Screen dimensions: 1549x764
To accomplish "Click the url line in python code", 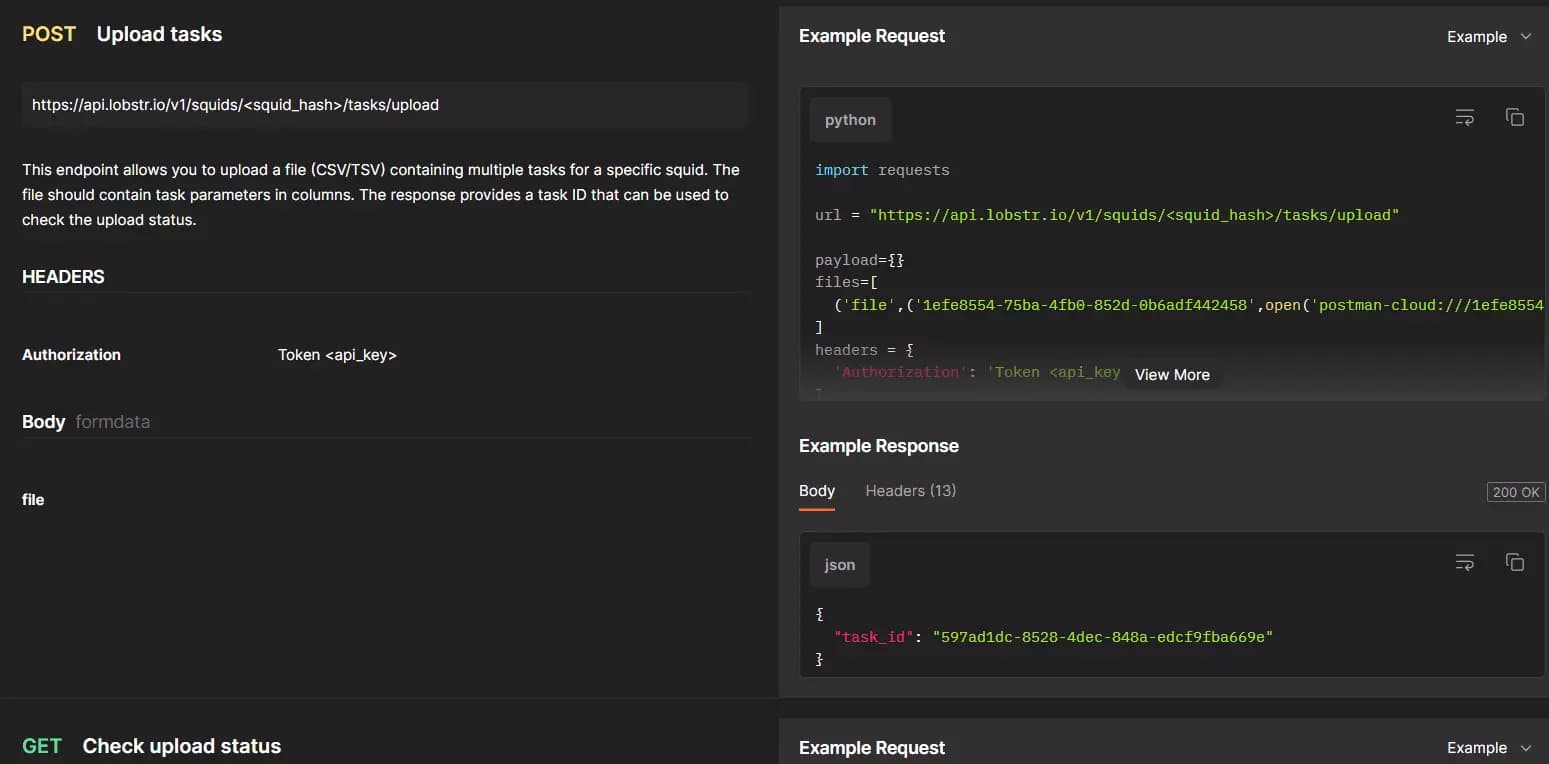I will [1107, 215].
